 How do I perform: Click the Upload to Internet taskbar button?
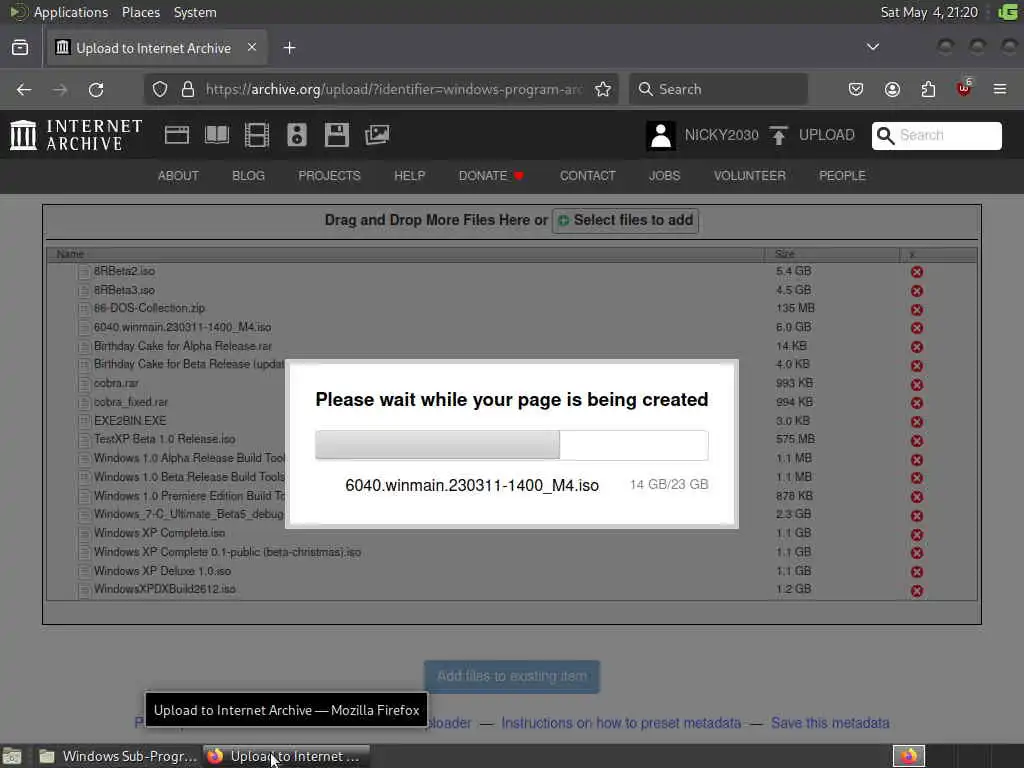pos(287,756)
